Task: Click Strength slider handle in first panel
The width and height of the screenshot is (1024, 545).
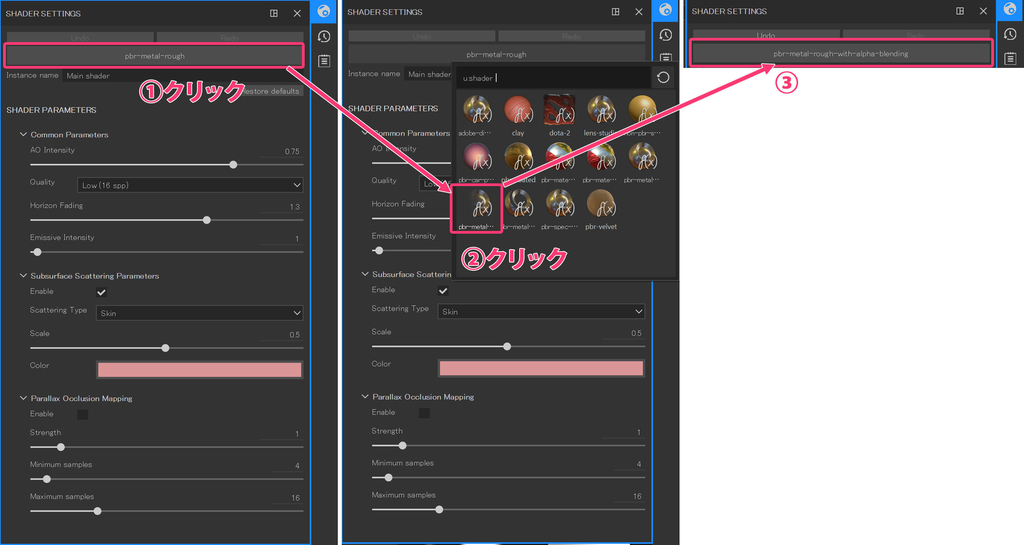Action: pos(61,448)
